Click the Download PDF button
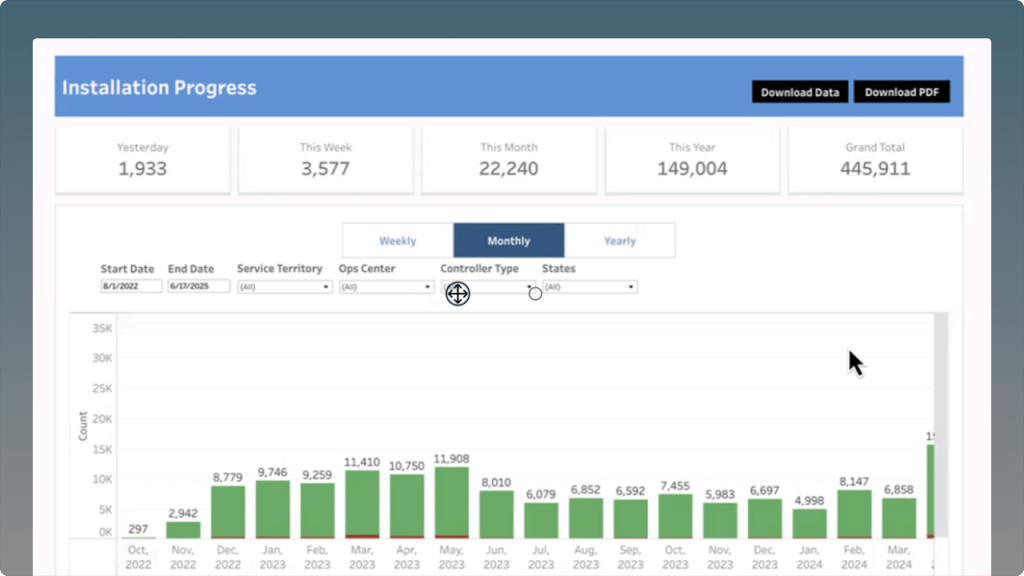Screen dimensions: 1024x576 tap(901, 92)
